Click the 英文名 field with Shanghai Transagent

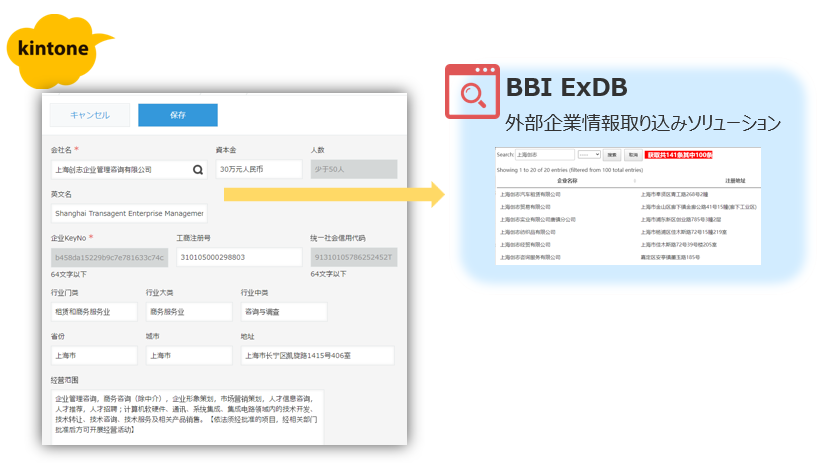(128, 212)
